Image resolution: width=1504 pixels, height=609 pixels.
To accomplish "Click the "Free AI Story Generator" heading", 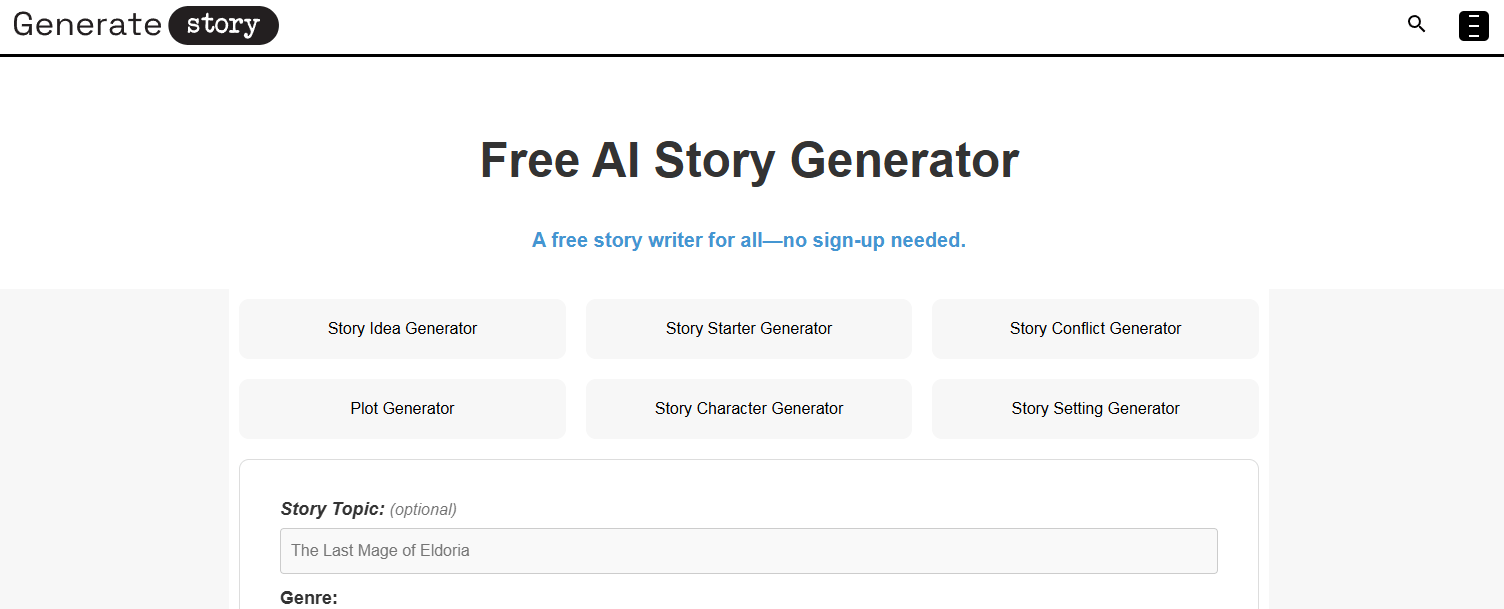I will [x=748, y=160].
